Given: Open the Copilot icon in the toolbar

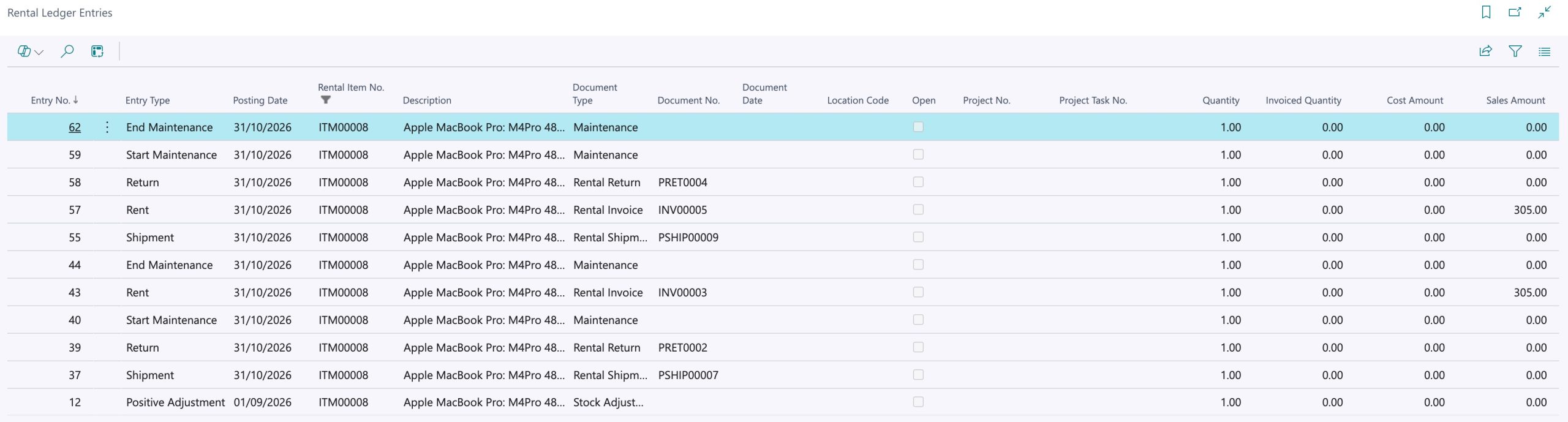Looking at the screenshot, I should [24, 51].
